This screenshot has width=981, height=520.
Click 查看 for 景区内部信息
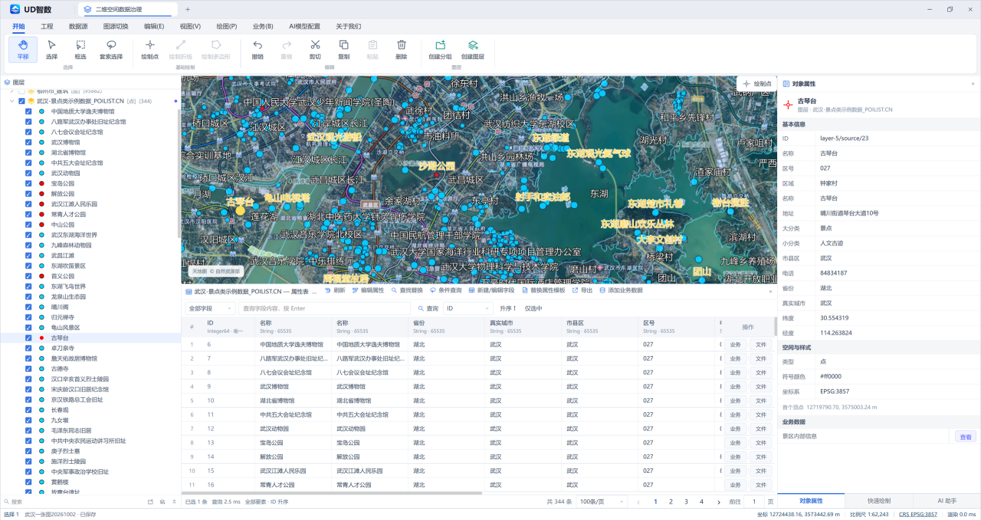(x=965, y=437)
